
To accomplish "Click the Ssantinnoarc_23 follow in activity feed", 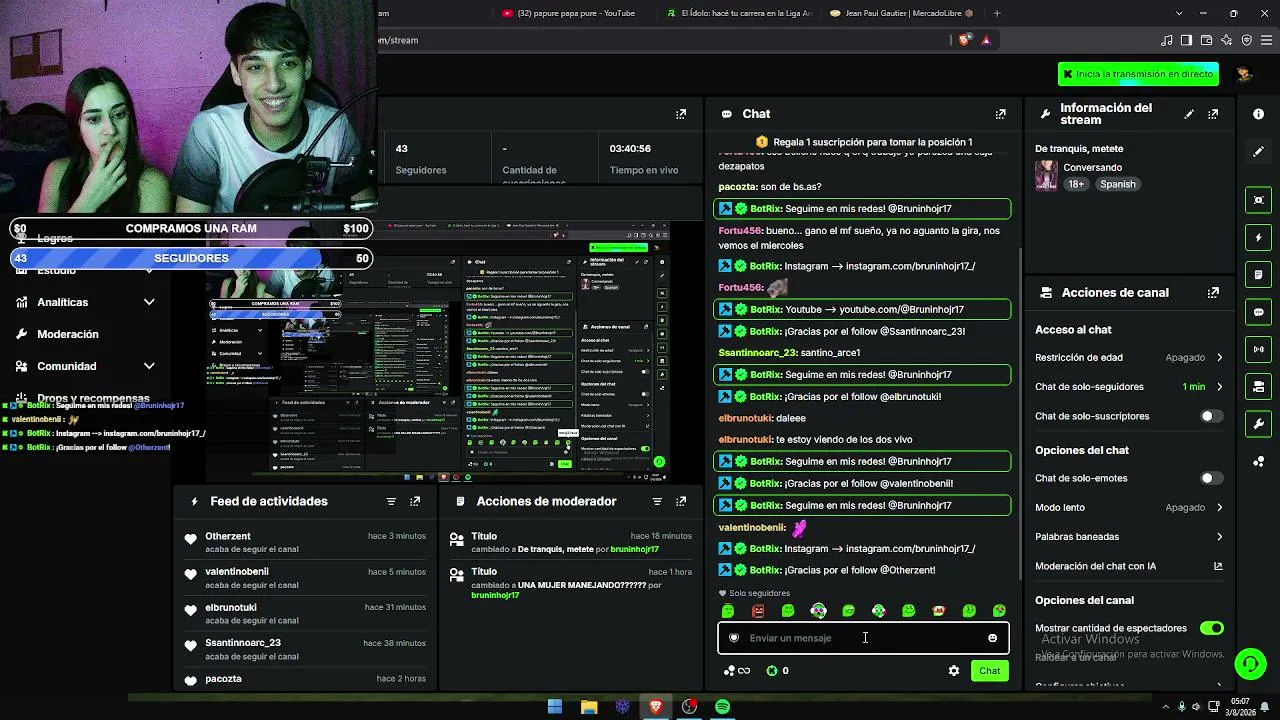I will (306, 649).
